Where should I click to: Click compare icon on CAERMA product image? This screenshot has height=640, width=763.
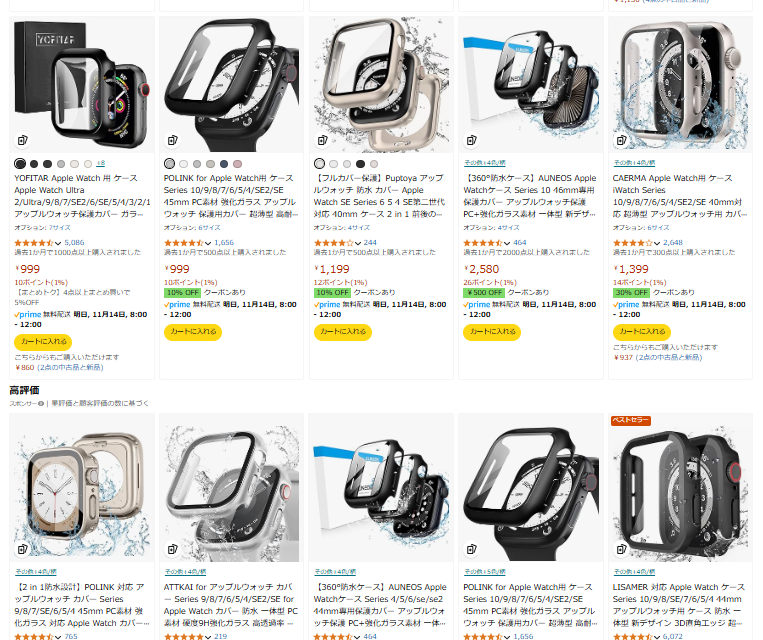click(x=621, y=140)
